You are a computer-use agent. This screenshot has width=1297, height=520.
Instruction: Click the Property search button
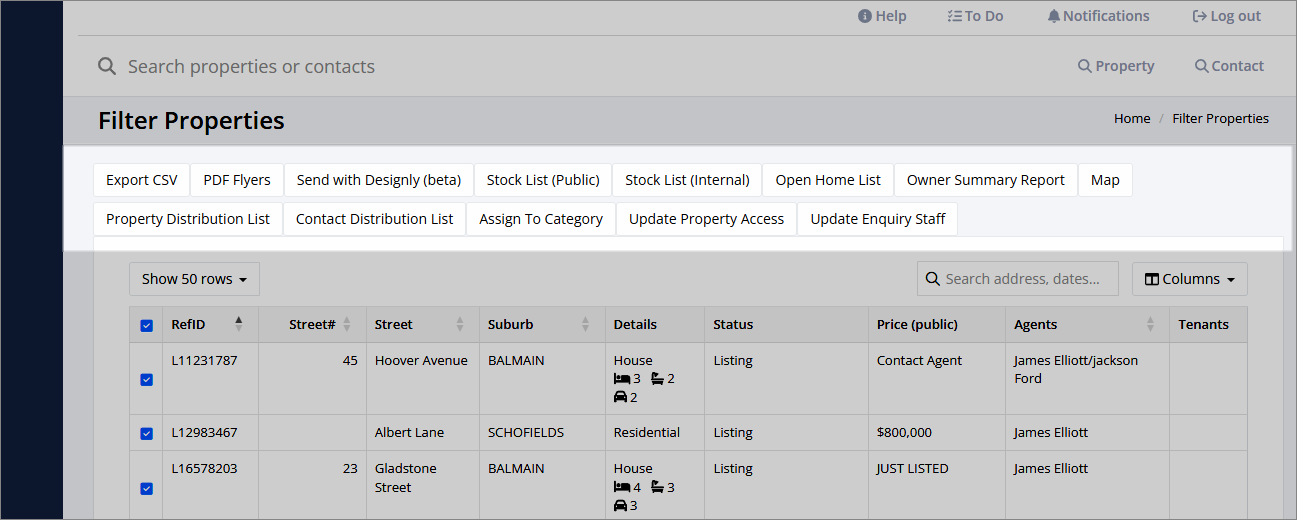[1115, 66]
